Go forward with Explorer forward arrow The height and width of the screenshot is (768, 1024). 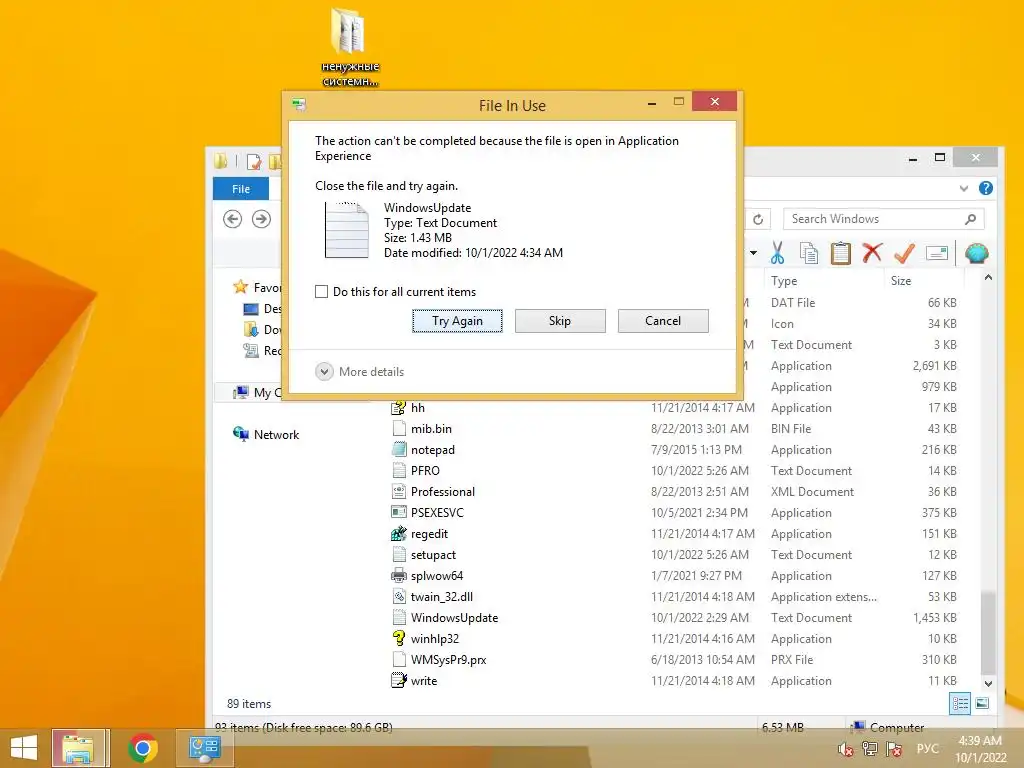[261, 219]
